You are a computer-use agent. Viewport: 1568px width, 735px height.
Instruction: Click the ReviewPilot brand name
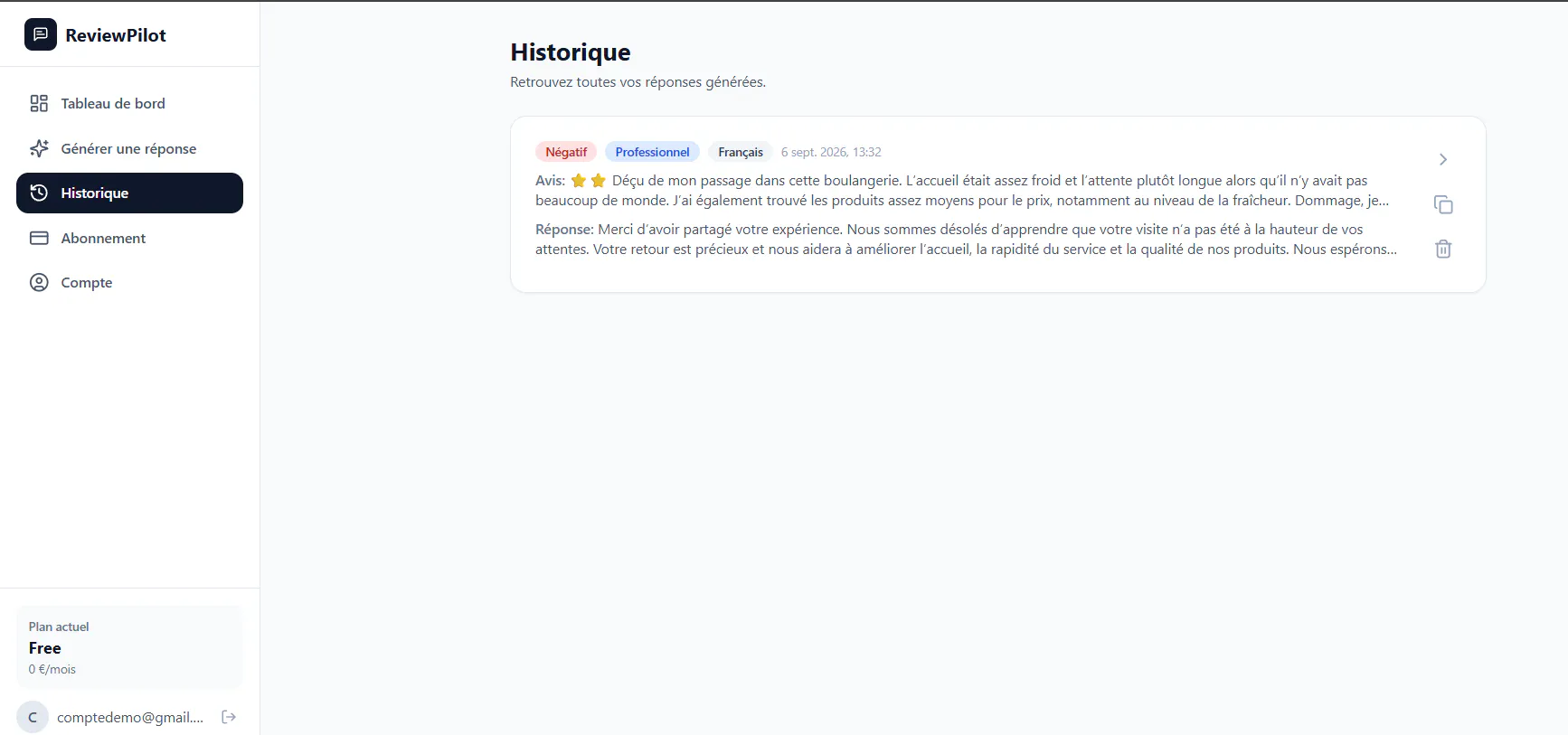click(116, 35)
